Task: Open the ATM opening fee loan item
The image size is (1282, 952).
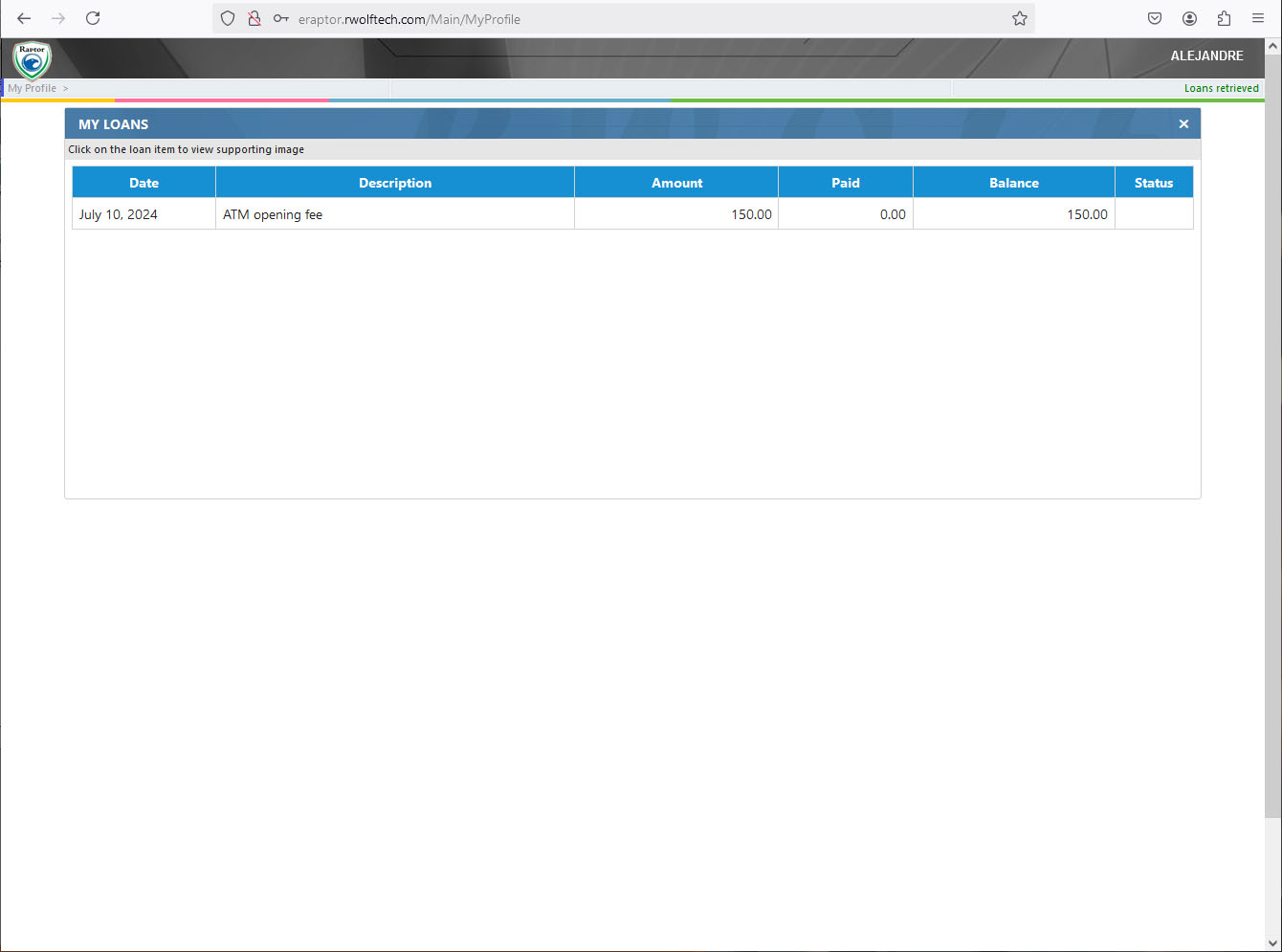Action: (x=273, y=214)
